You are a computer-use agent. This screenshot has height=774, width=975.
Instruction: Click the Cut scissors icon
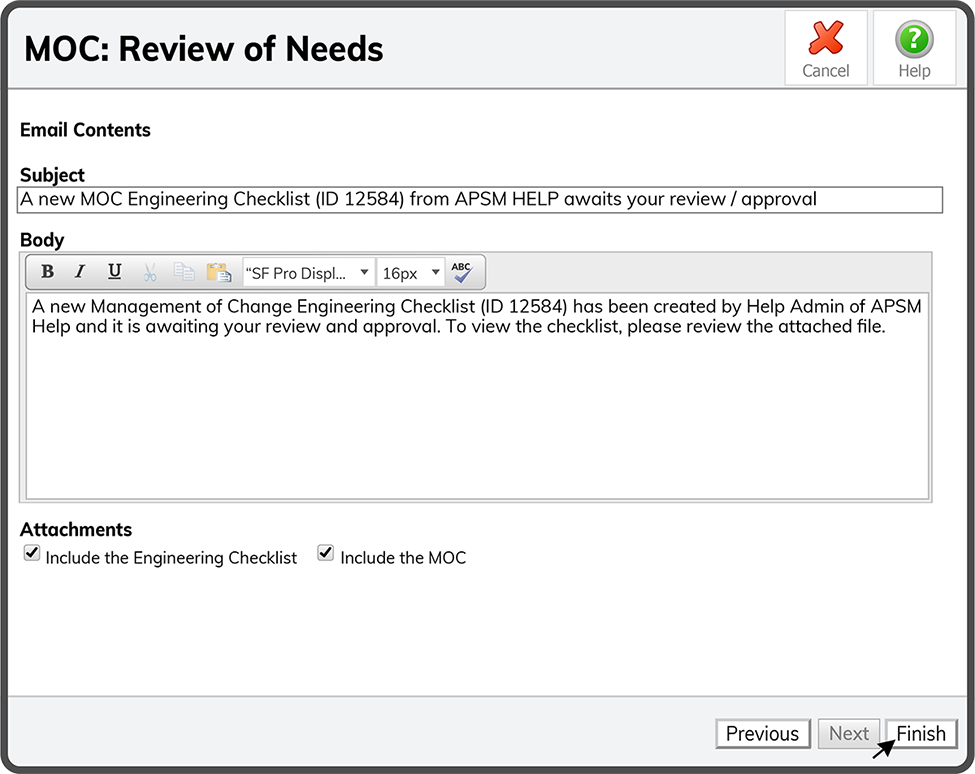[x=150, y=272]
